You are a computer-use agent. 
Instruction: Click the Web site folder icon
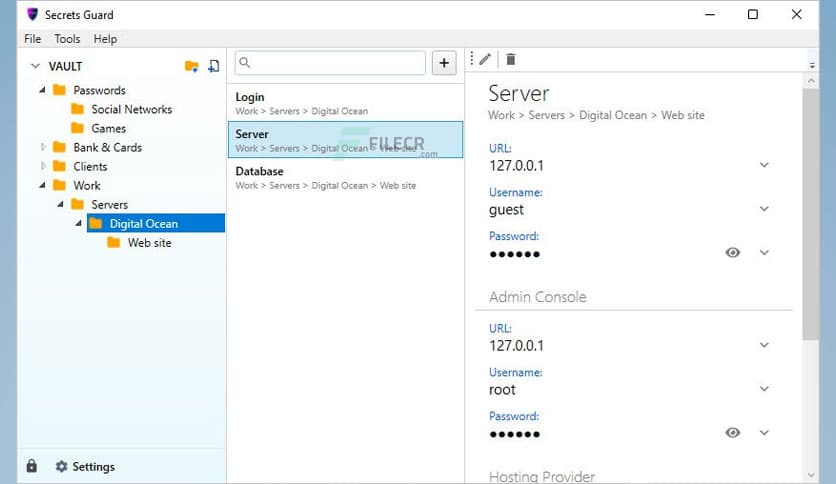114,243
